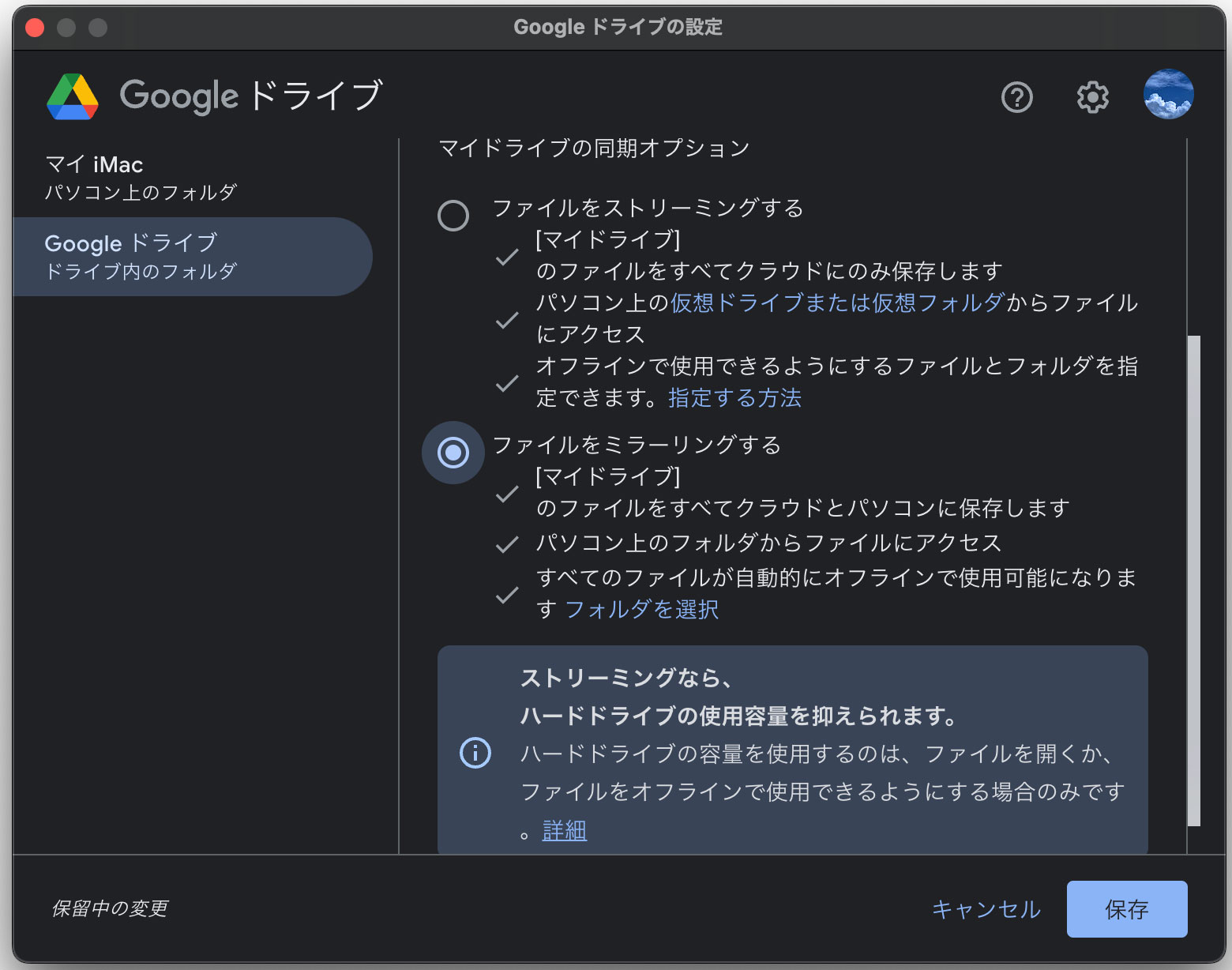
Task: Click the account profile avatar
Action: [x=1168, y=94]
